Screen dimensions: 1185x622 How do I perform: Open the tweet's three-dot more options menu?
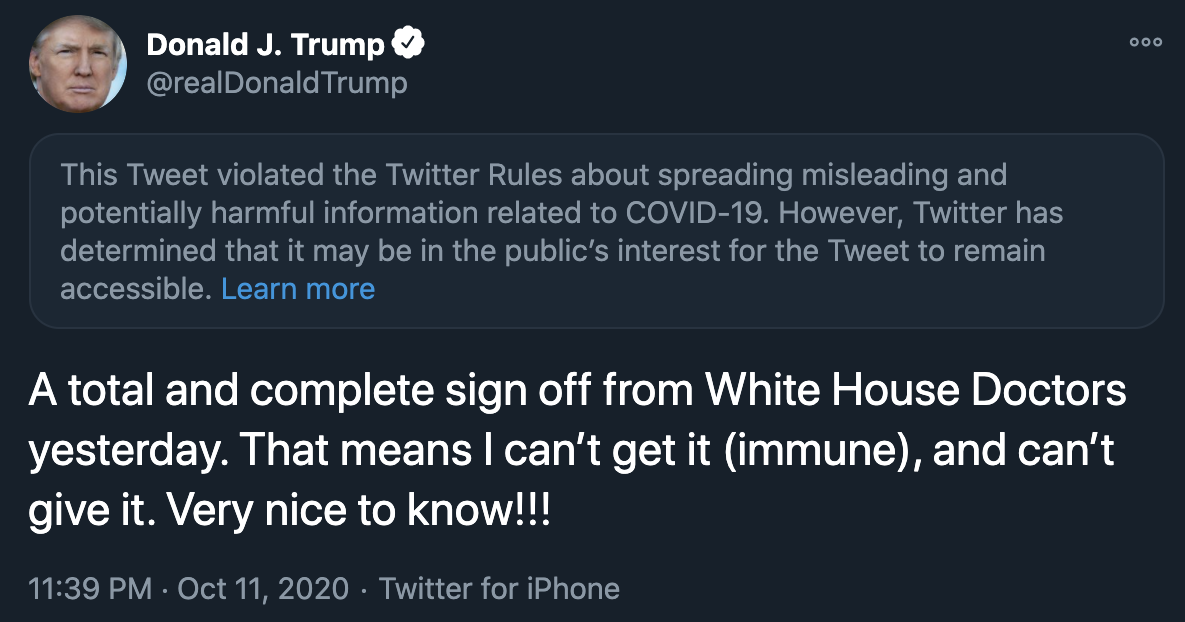pos(1145,43)
